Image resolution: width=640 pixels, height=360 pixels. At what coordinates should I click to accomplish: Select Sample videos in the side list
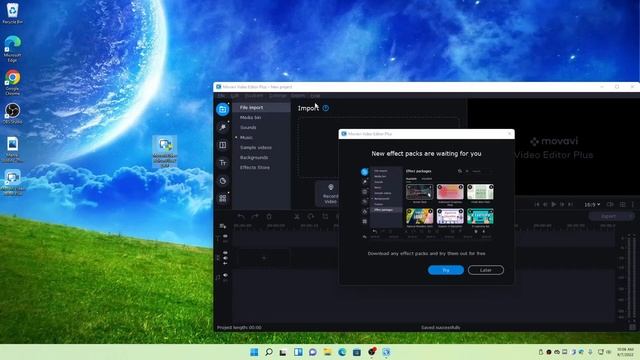[256, 147]
